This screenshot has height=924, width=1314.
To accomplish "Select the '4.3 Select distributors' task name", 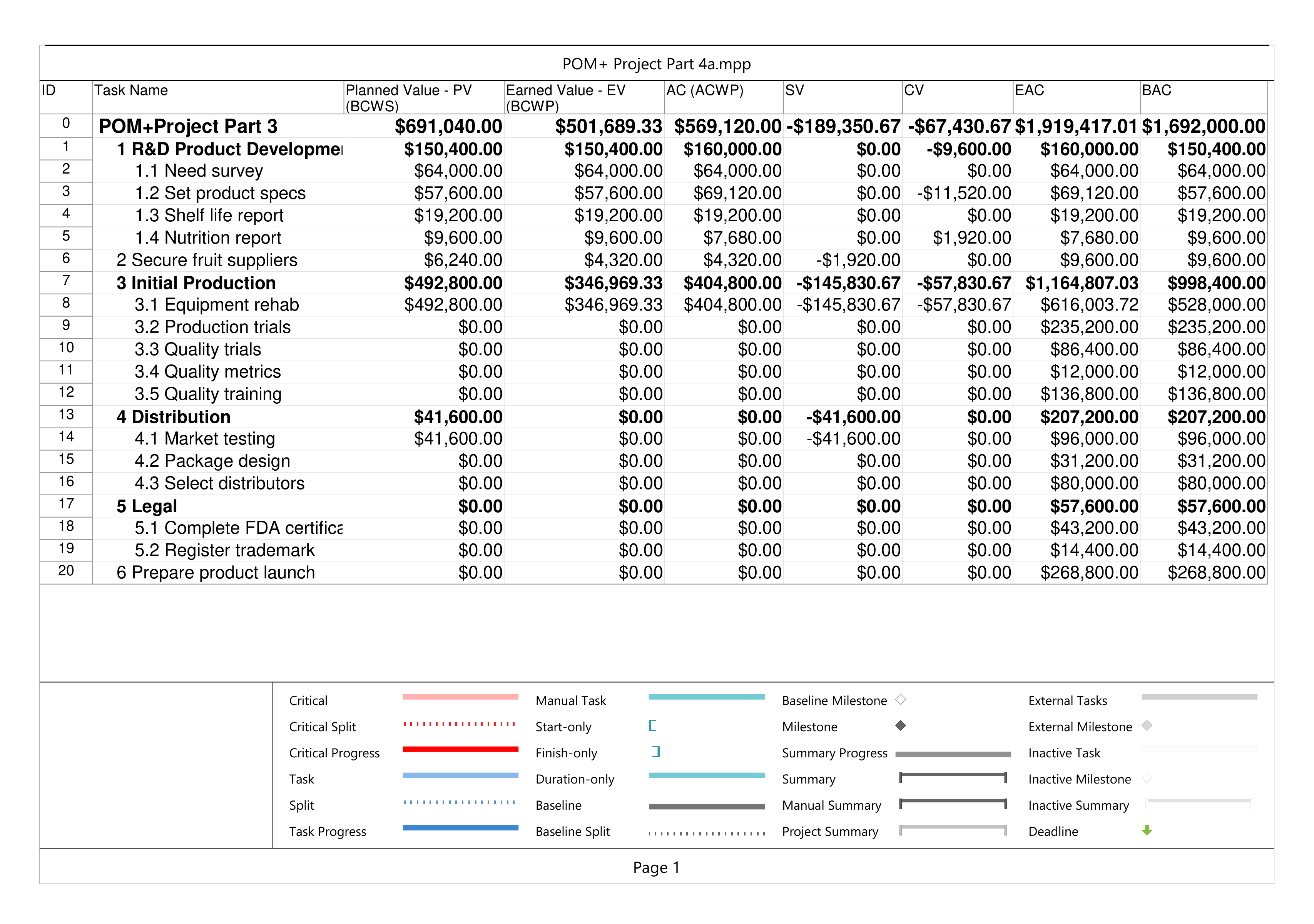I will 219,483.
